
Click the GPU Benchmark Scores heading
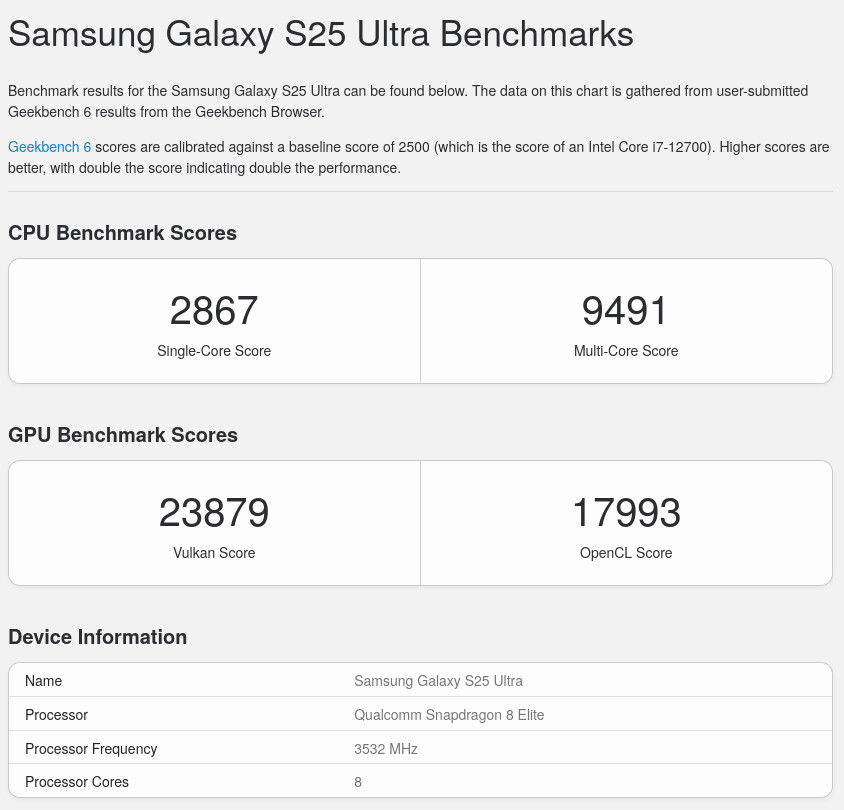click(x=123, y=435)
